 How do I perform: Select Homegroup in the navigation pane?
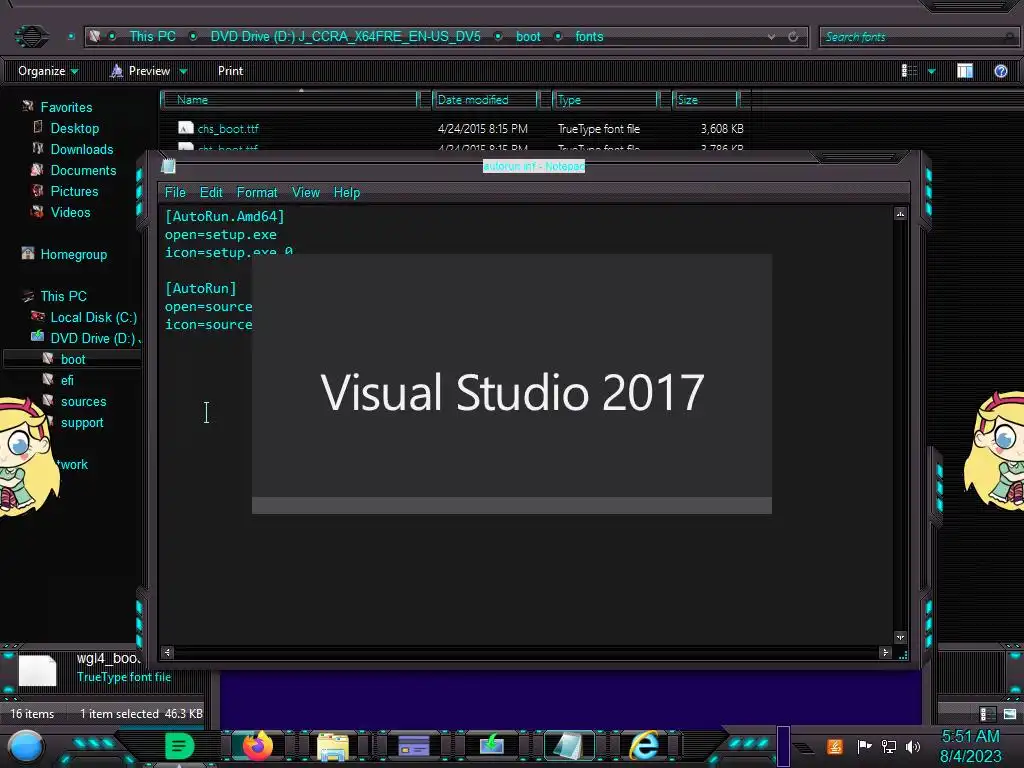pyautogui.click(x=73, y=254)
